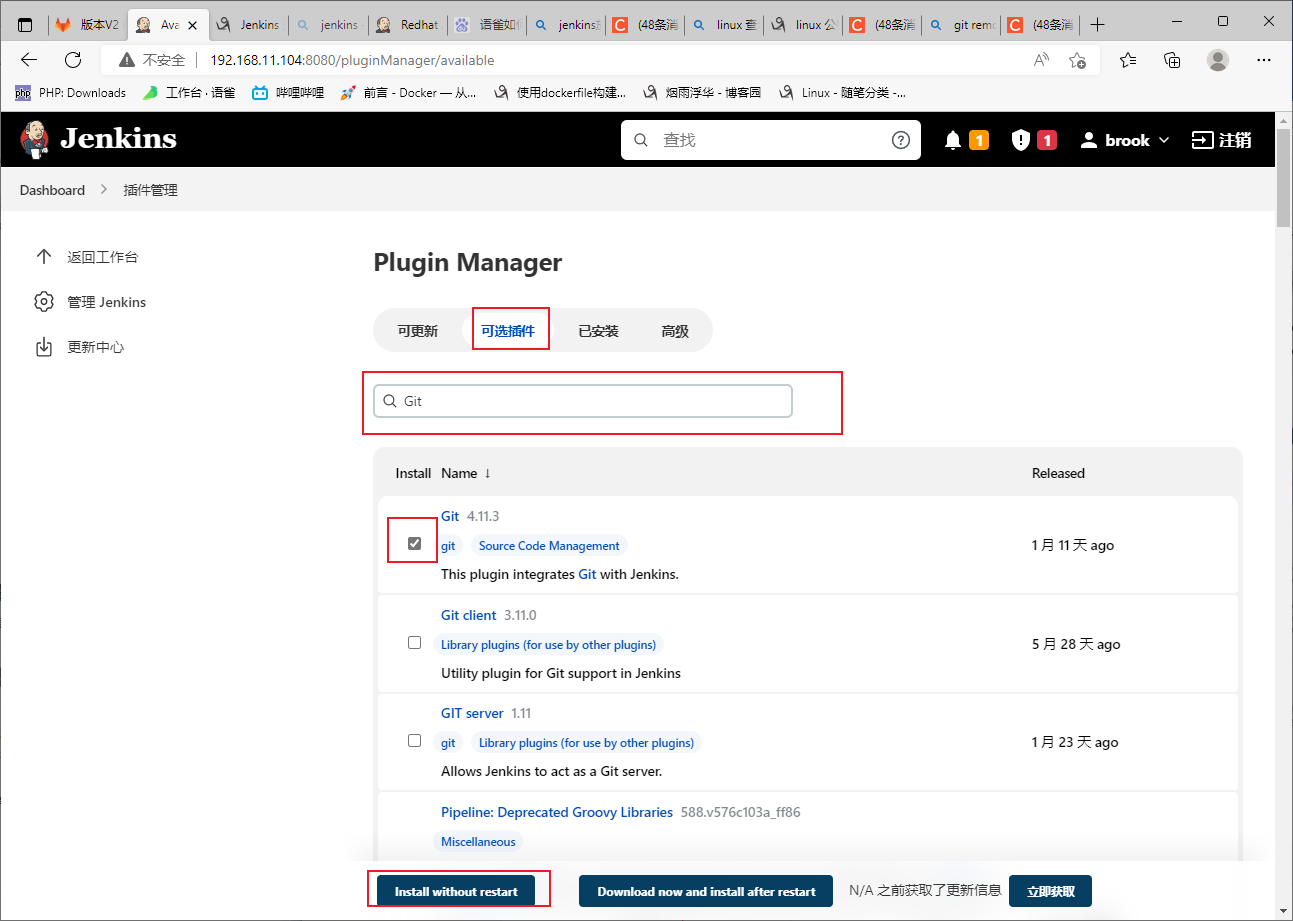Click Download now and install after restart
Screen dimensions: 1293x921
[706, 891]
